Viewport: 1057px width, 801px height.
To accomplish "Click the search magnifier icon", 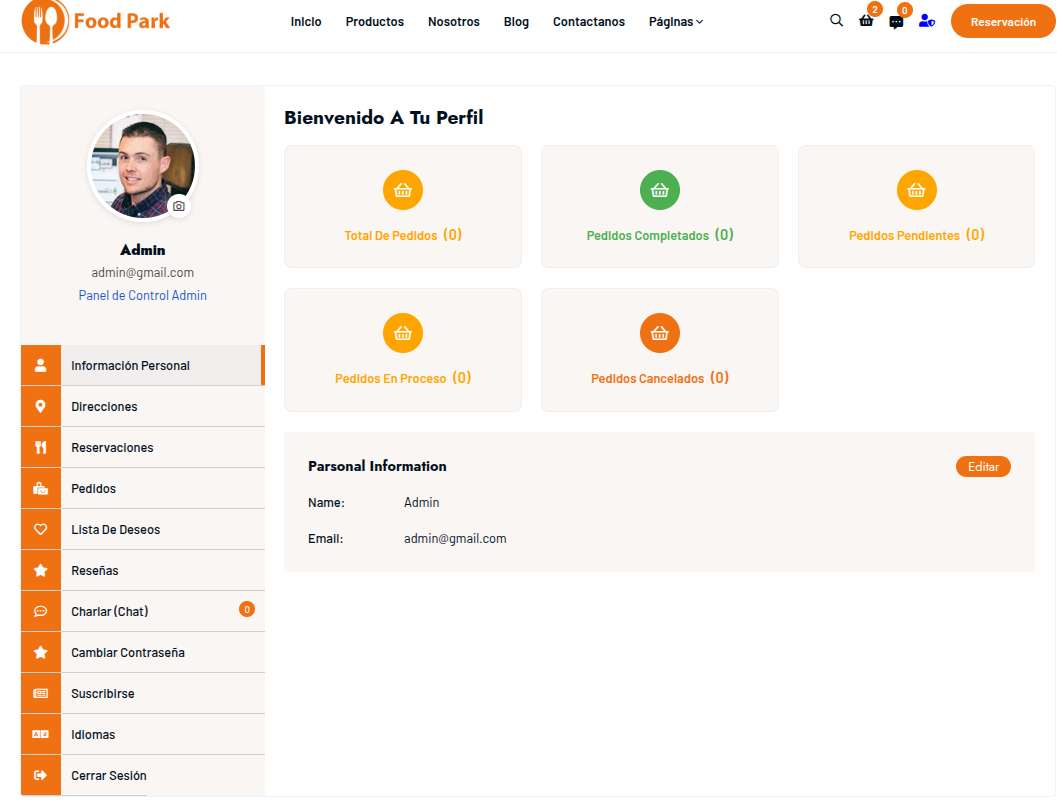I will (836, 20).
